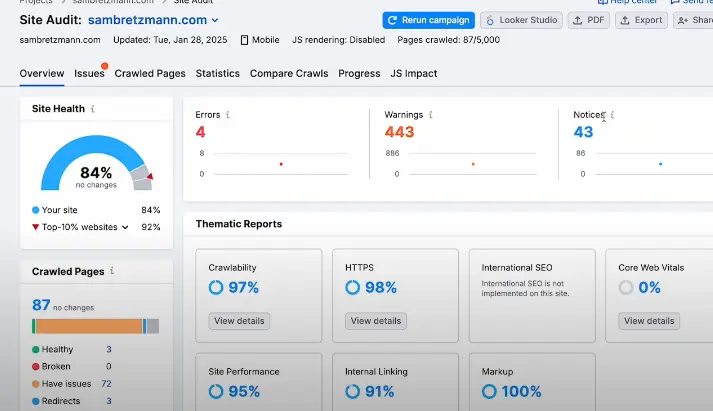Viewport: 713px width, 411px height.
Task: Click the Broken pages count 0
Action: [109, 366]
